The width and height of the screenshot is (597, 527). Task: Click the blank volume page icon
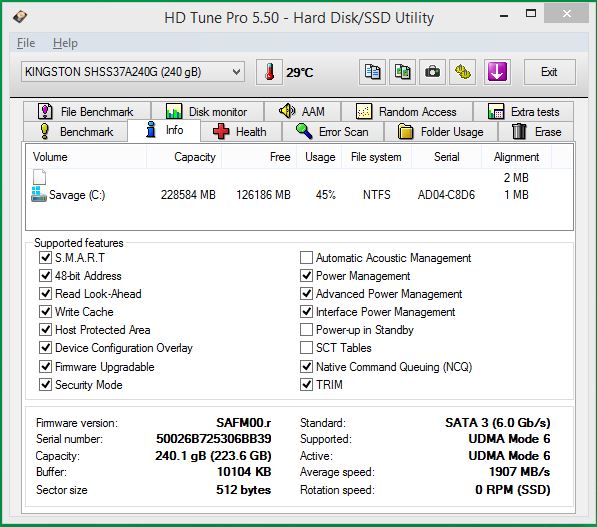(40, 177)
